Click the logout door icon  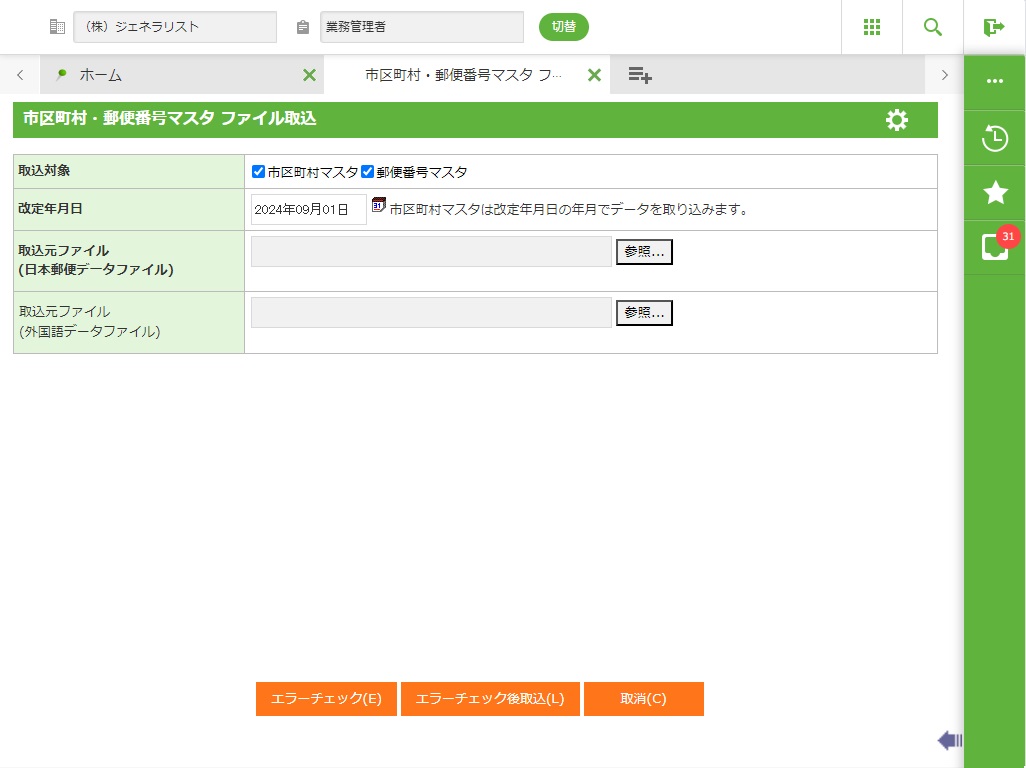tap(994, 27)
